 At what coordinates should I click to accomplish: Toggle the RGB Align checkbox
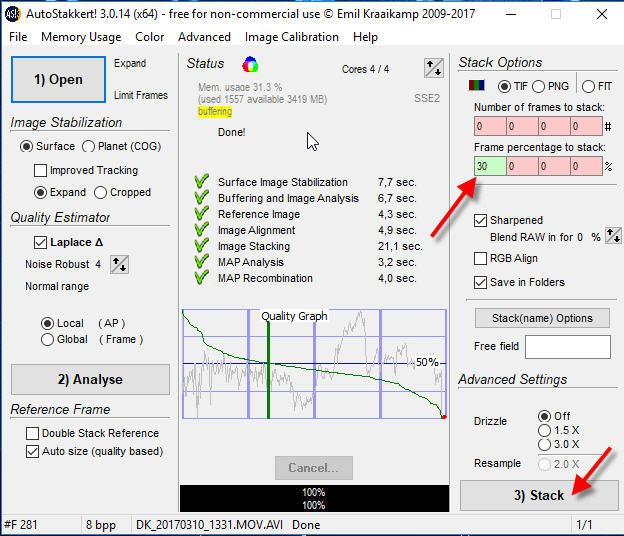point(481,258)
